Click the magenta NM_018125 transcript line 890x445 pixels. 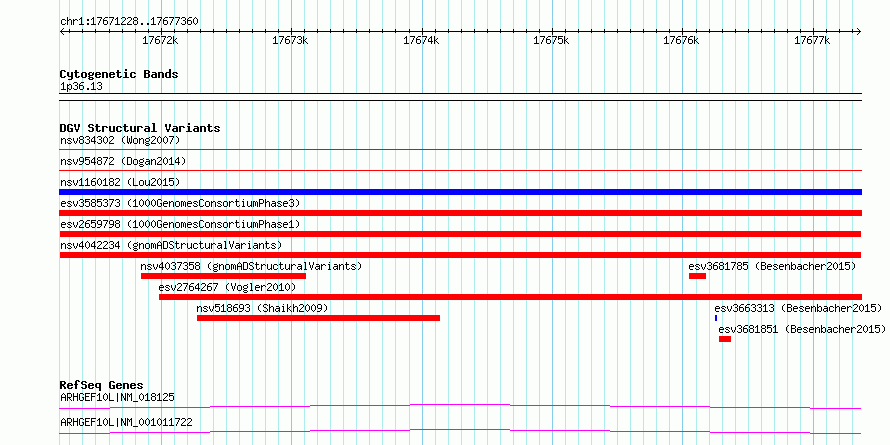pyautogui.click(x=460, y=406)
